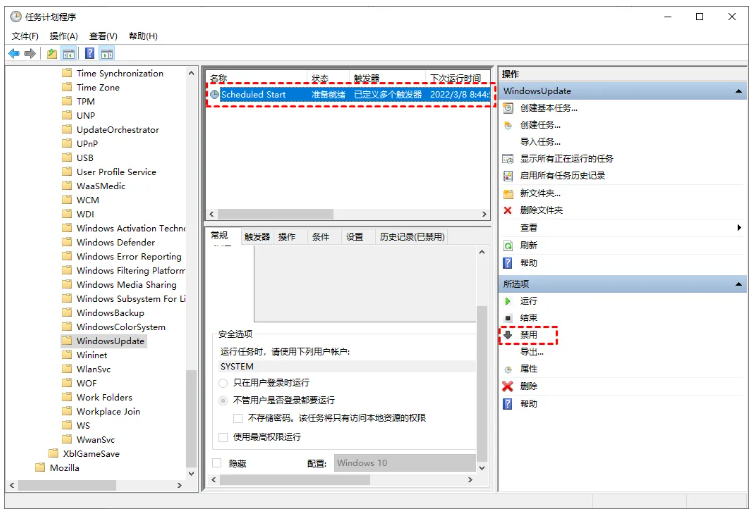Click the forward arrow toolbar icon
Viewport: 755px width, 521px height.
pyautogui.click(x=30, y=53)
